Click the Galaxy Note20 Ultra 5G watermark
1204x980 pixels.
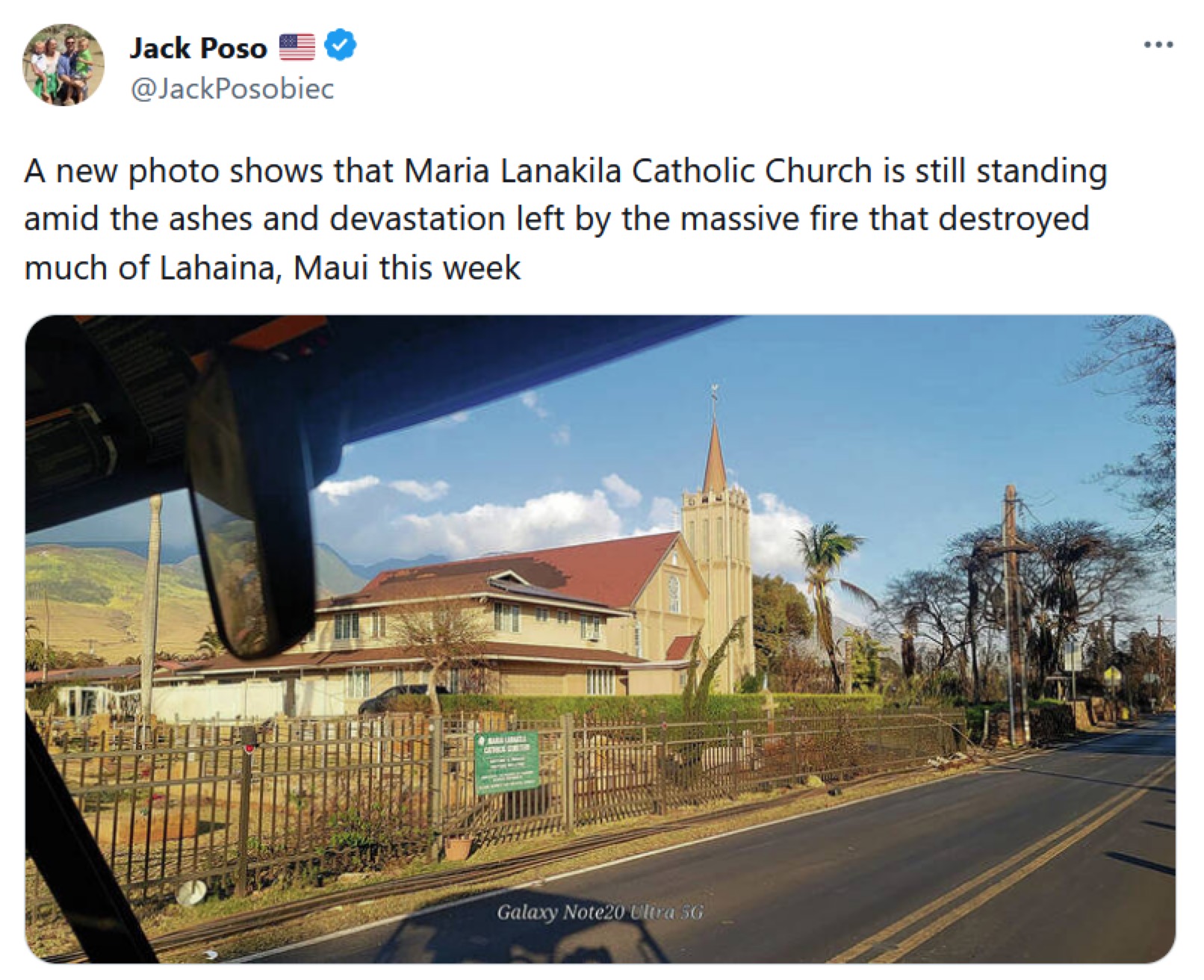point(600,912)
